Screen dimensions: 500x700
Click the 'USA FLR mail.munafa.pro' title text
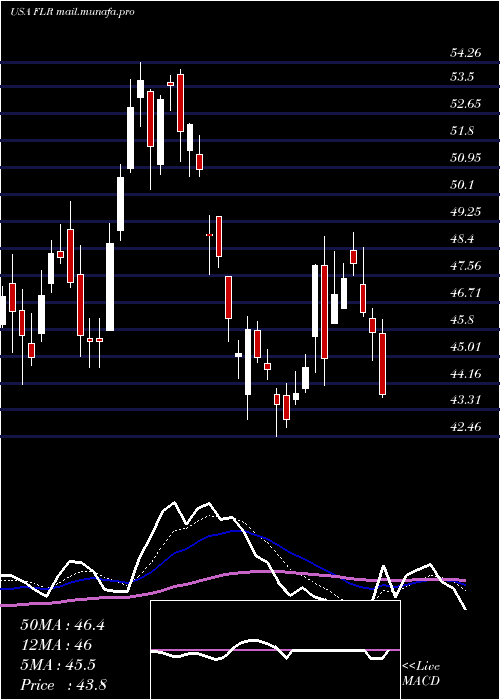pos(72,12)
